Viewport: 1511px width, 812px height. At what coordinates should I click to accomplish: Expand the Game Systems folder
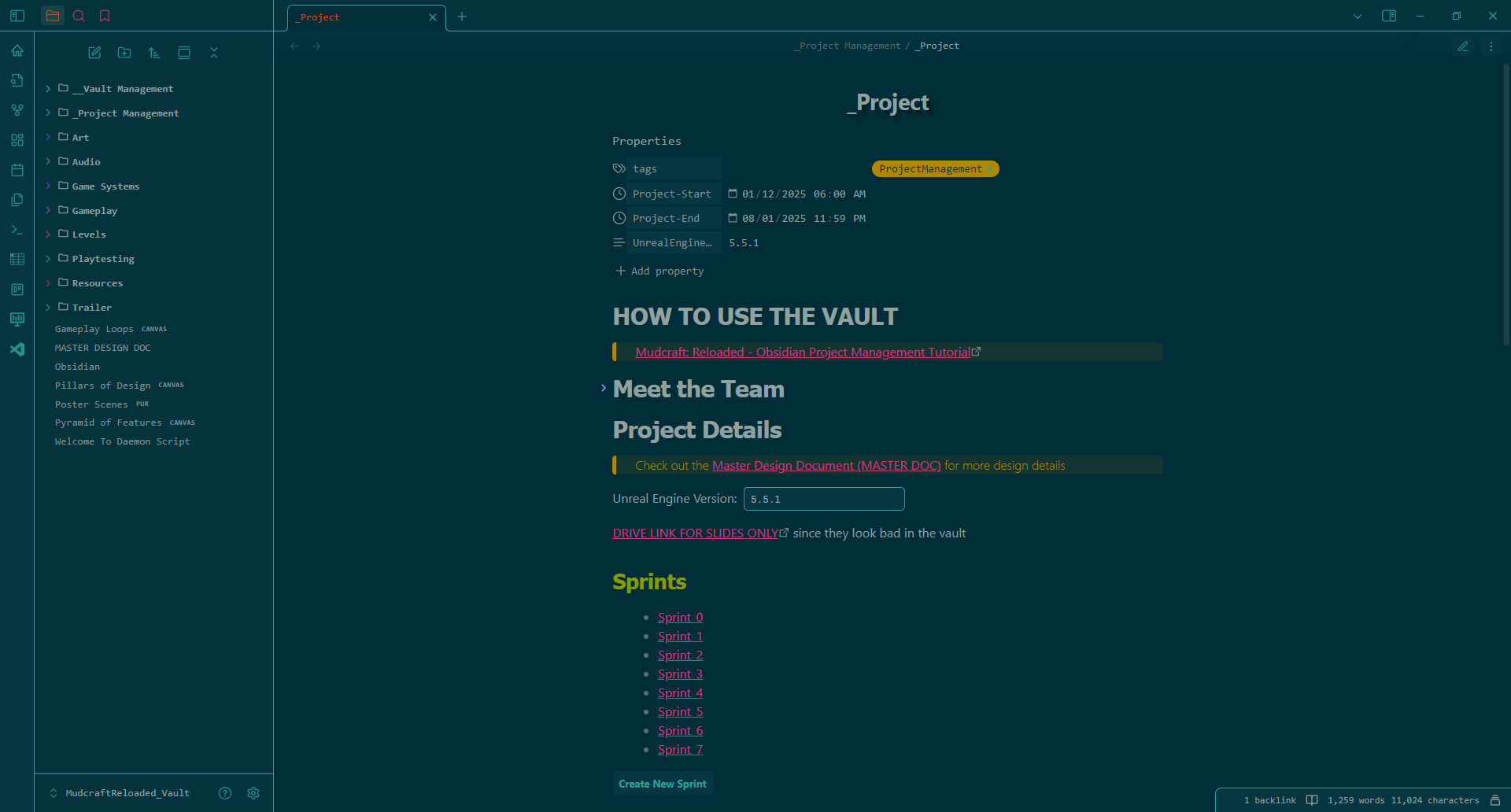pos(105,186)
